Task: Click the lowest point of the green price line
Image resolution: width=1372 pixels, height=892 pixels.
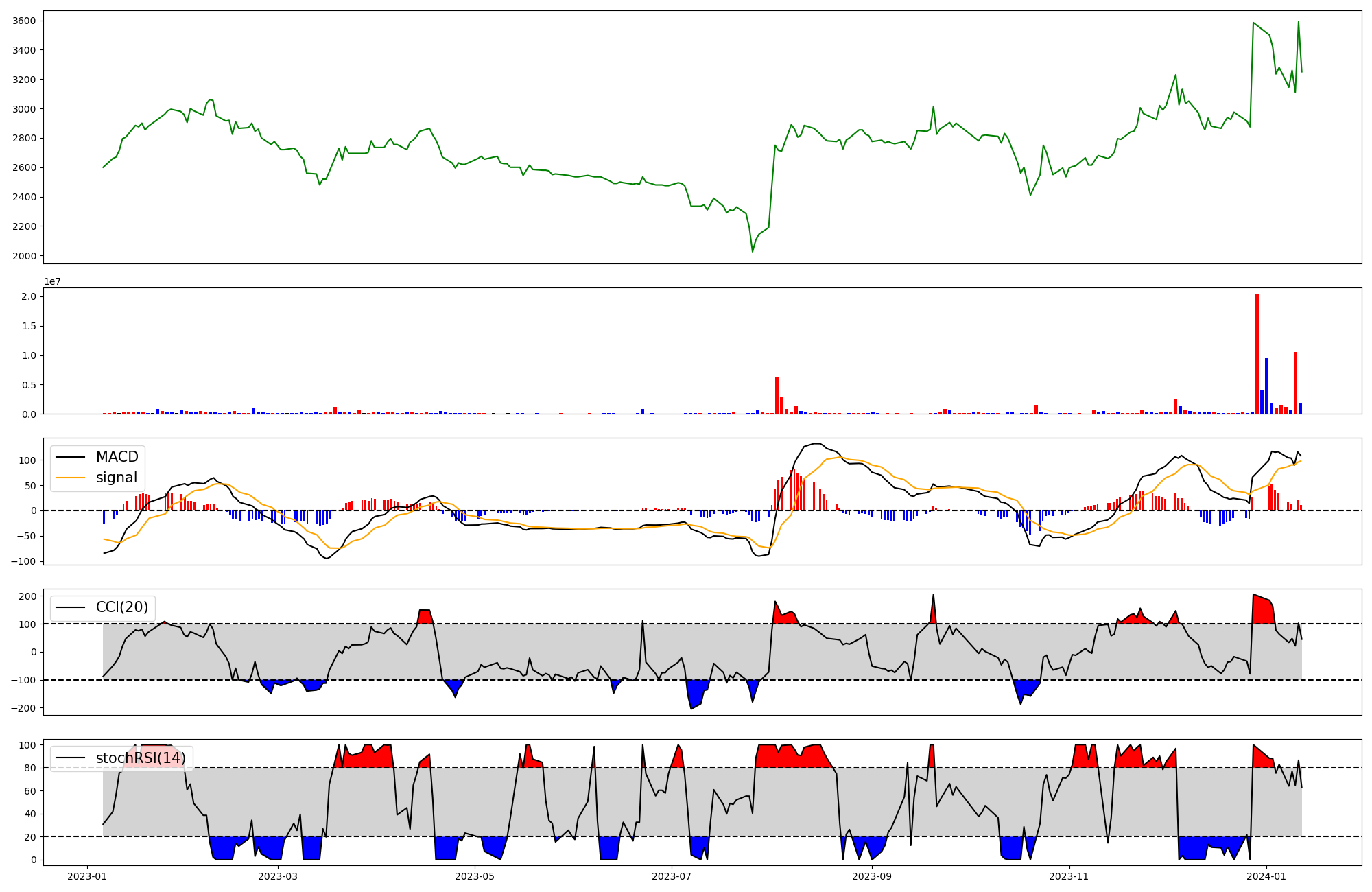Action: pos(753,252)
